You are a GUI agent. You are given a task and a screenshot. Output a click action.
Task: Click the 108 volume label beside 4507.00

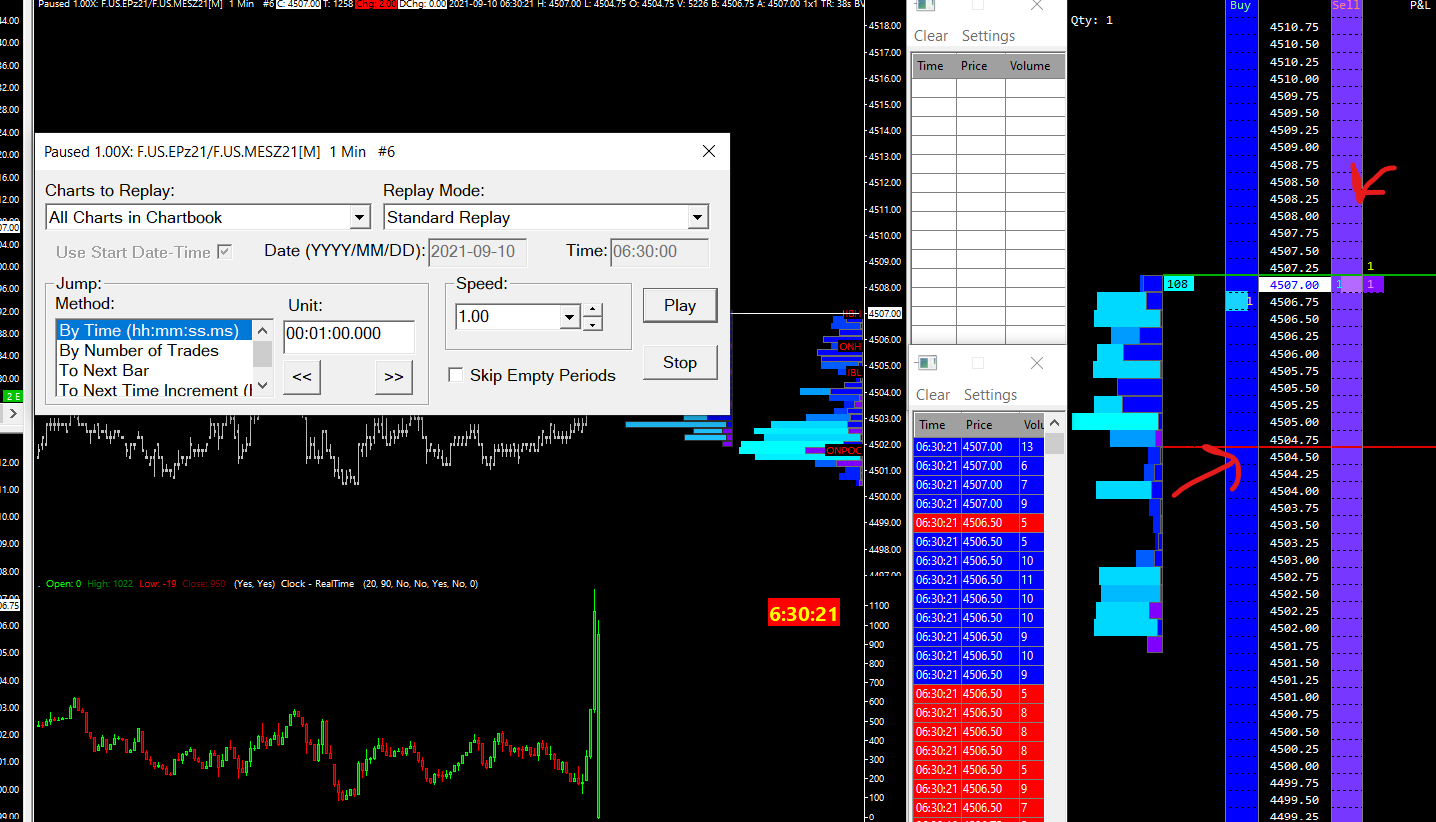1178,285
